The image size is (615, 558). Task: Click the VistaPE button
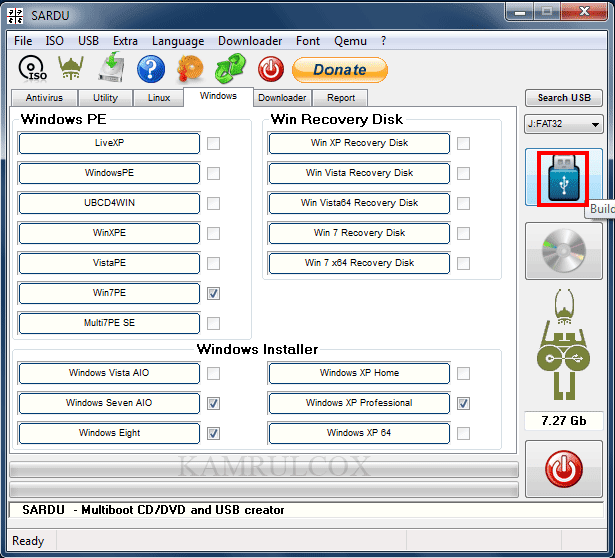tap(109, 263)
